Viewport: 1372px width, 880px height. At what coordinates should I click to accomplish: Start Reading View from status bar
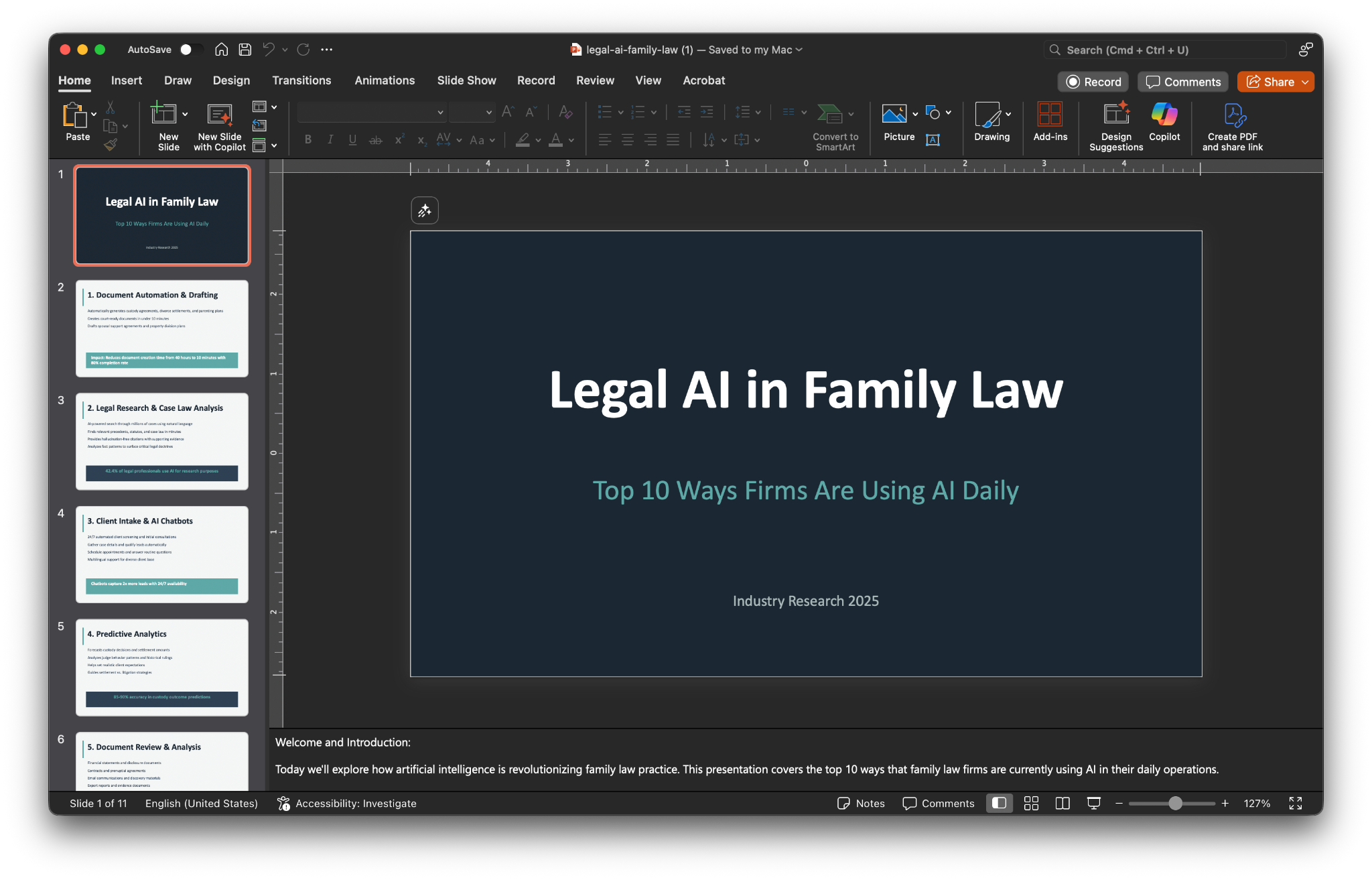click(x=1062, y=803)
